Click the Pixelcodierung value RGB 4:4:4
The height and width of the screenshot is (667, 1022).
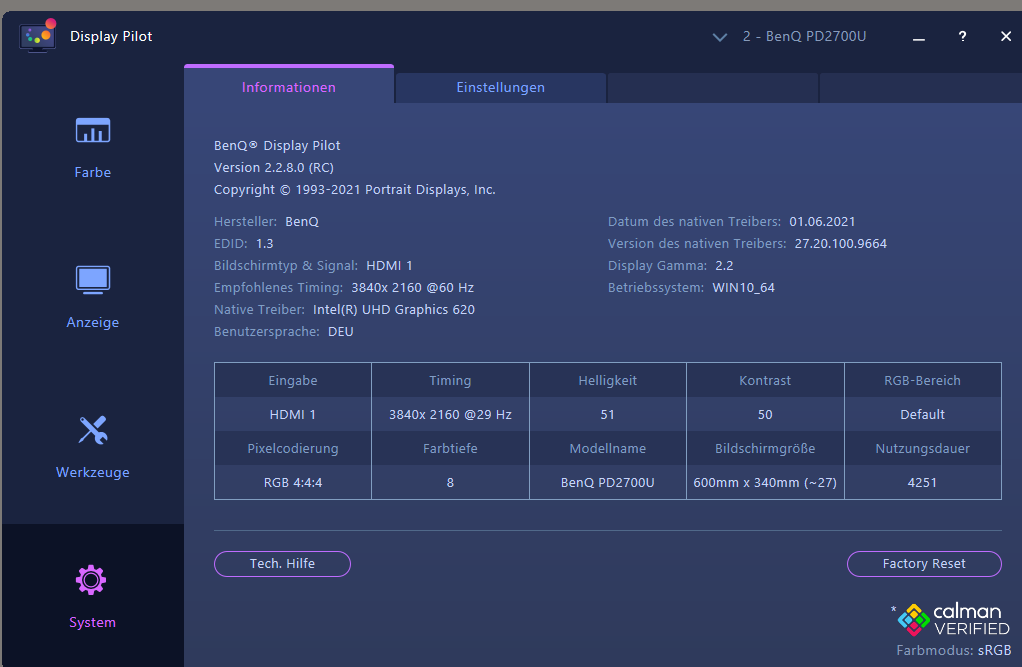click(293, 483)
